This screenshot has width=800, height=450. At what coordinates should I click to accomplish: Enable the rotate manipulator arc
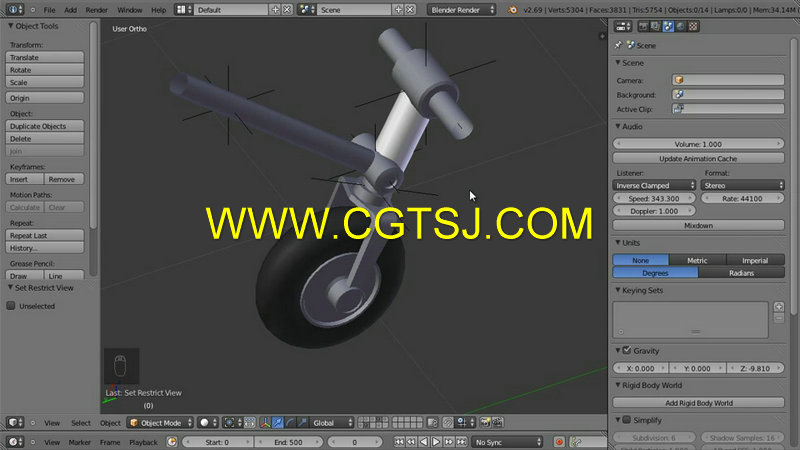tap(290, 422)
